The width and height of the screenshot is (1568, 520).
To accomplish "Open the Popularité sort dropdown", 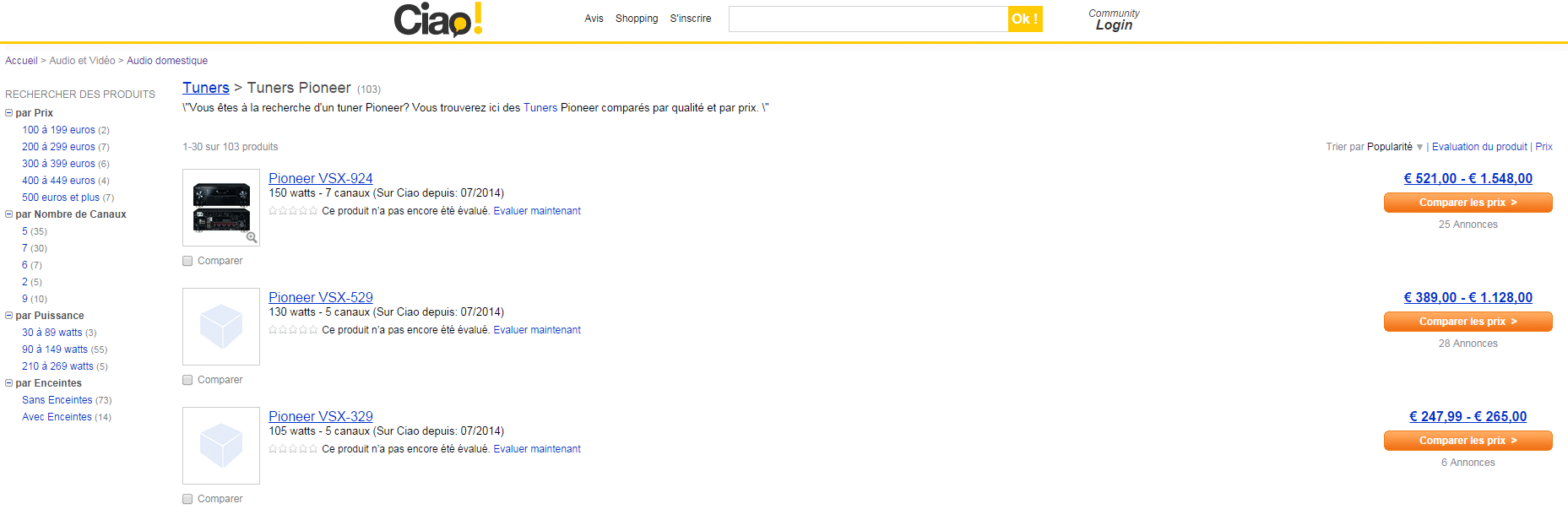I will click(1395, 147).
